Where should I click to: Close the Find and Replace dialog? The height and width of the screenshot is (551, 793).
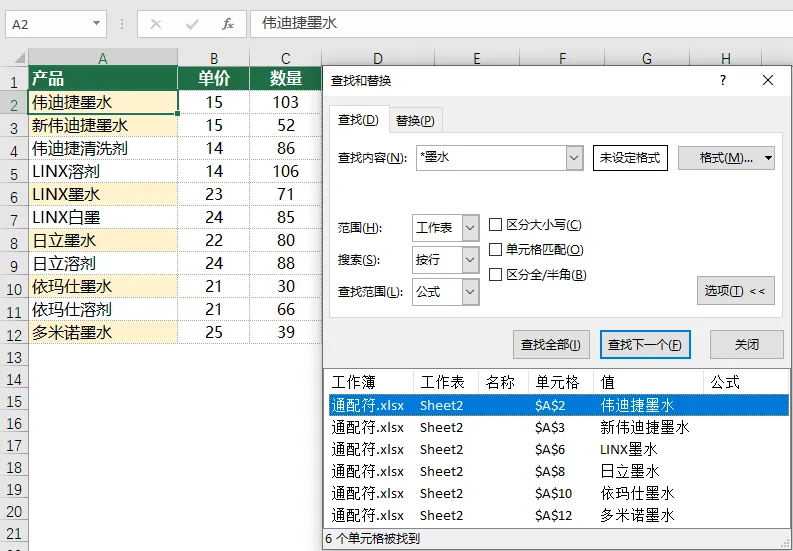coord(768,80)
